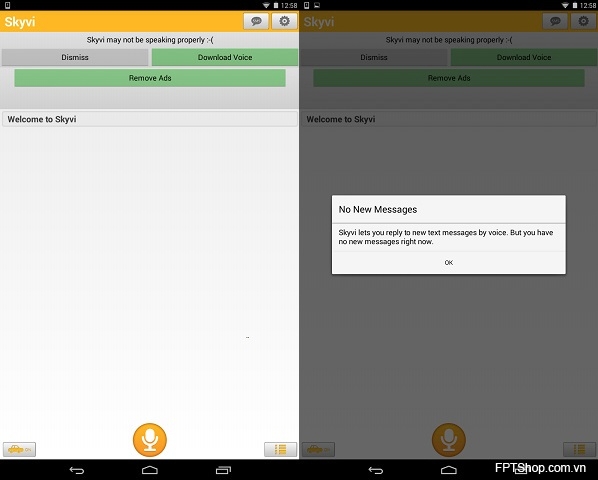
Task: Click Dismiss in the left screen
Action: pos(75,57)
